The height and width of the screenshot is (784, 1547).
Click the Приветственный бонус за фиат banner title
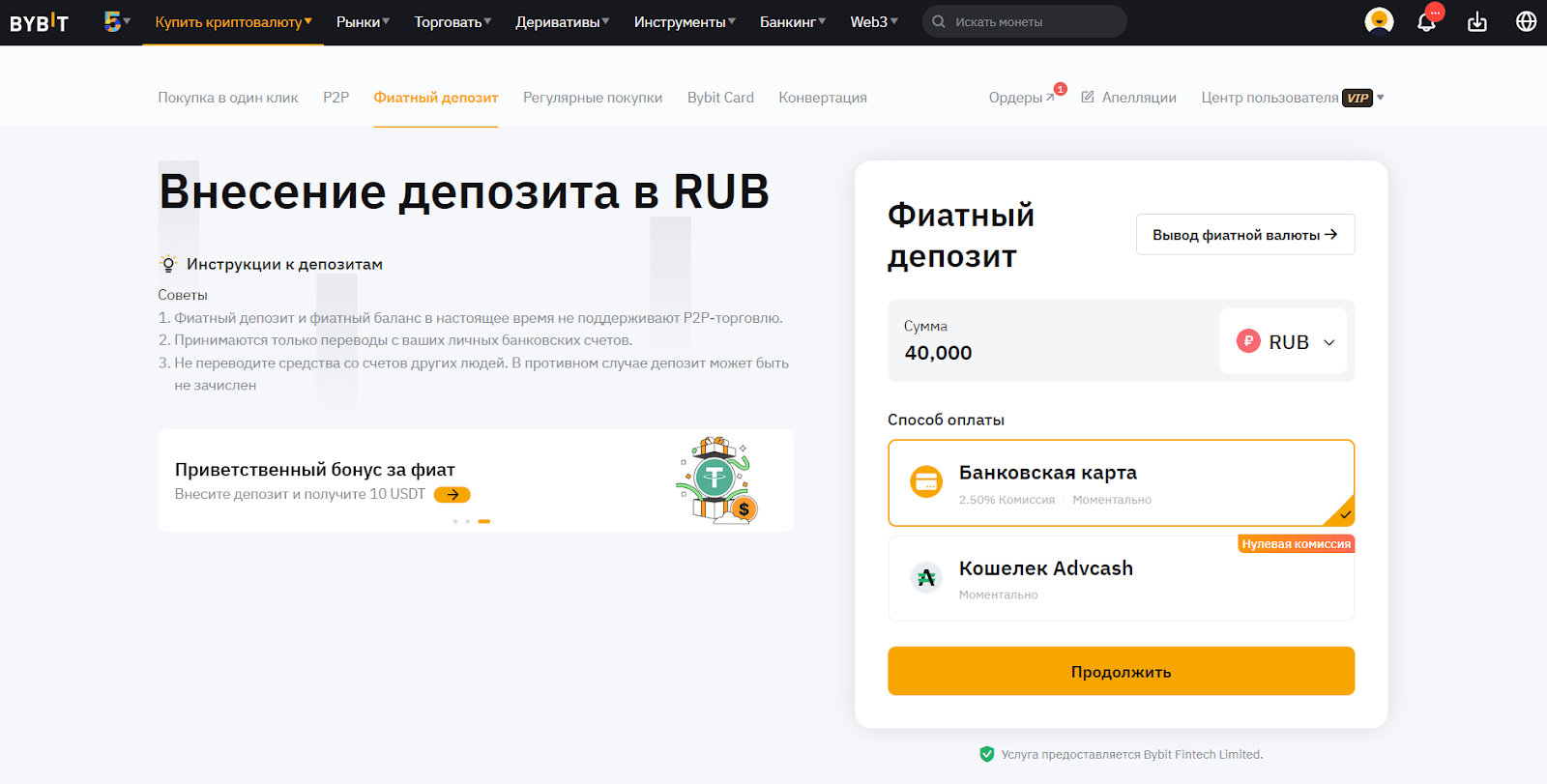(315, 470)
